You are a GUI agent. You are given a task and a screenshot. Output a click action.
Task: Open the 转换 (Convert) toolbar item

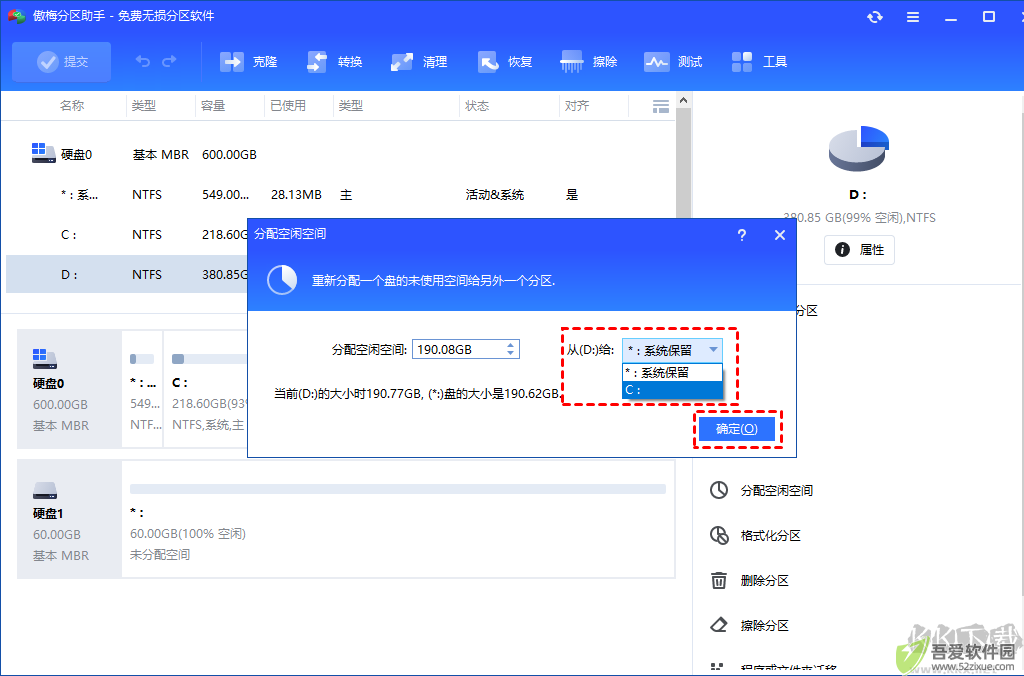pos(334,61)
